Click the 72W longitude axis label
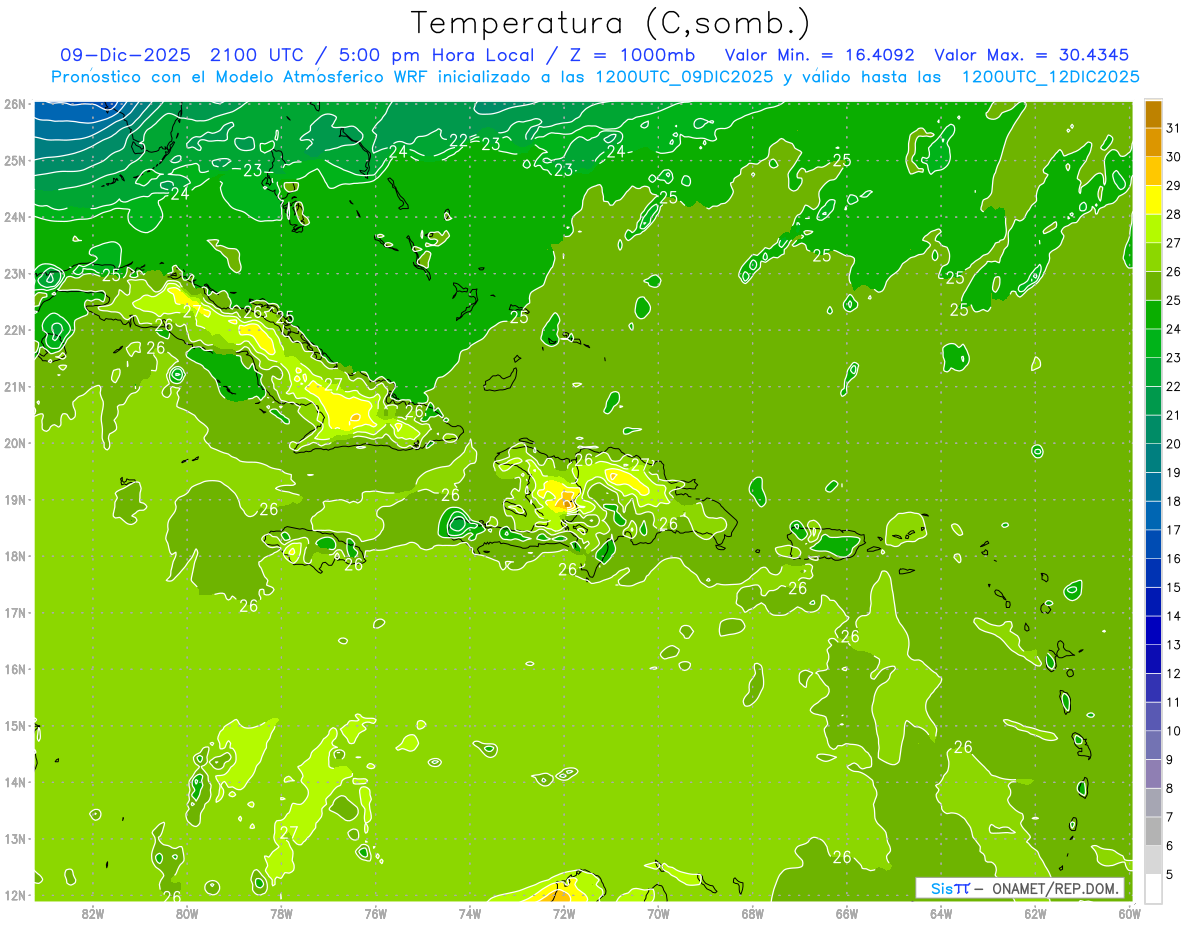The image size is (1200, 927). click(564, 913)
